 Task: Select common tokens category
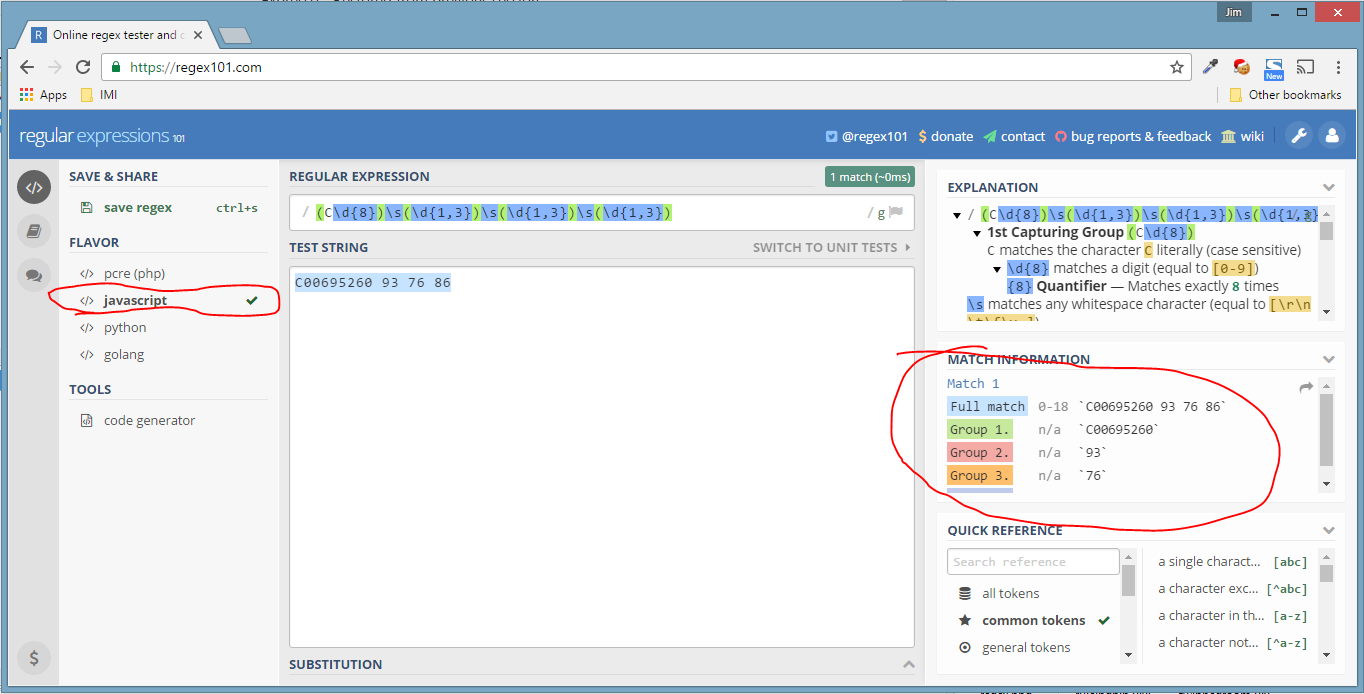[1034, 620]
